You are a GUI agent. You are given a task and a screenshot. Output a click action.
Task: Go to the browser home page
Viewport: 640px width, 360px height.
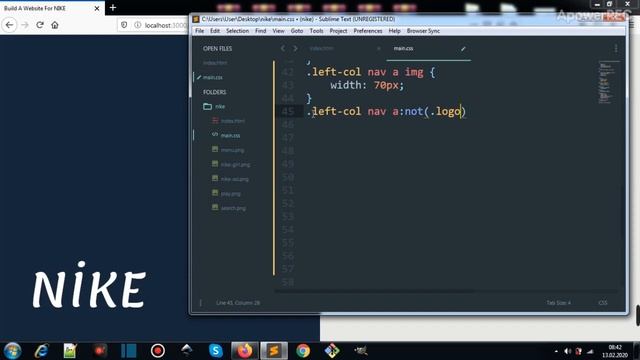tap(55, 25)
